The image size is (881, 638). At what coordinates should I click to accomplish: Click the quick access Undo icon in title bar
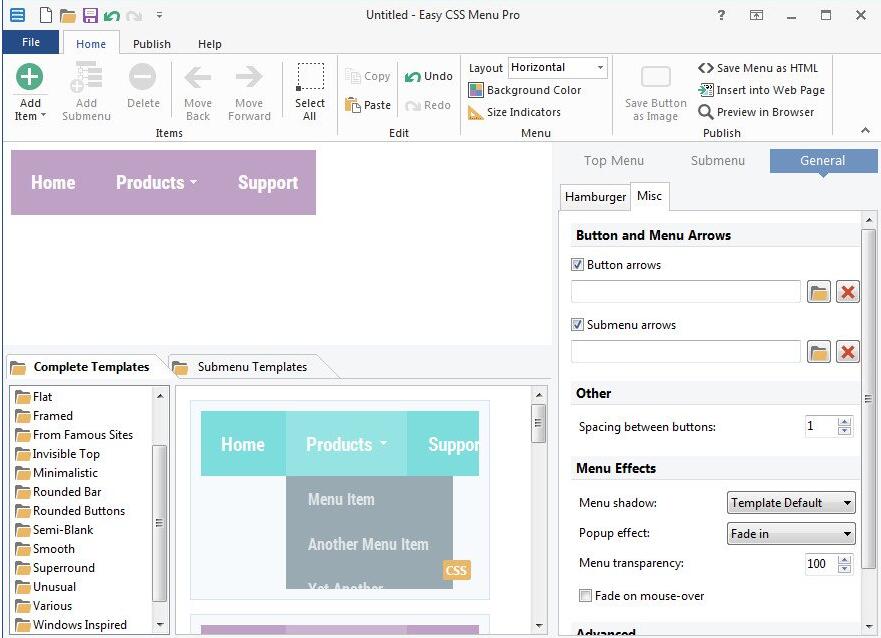click(x=112, y=15)
